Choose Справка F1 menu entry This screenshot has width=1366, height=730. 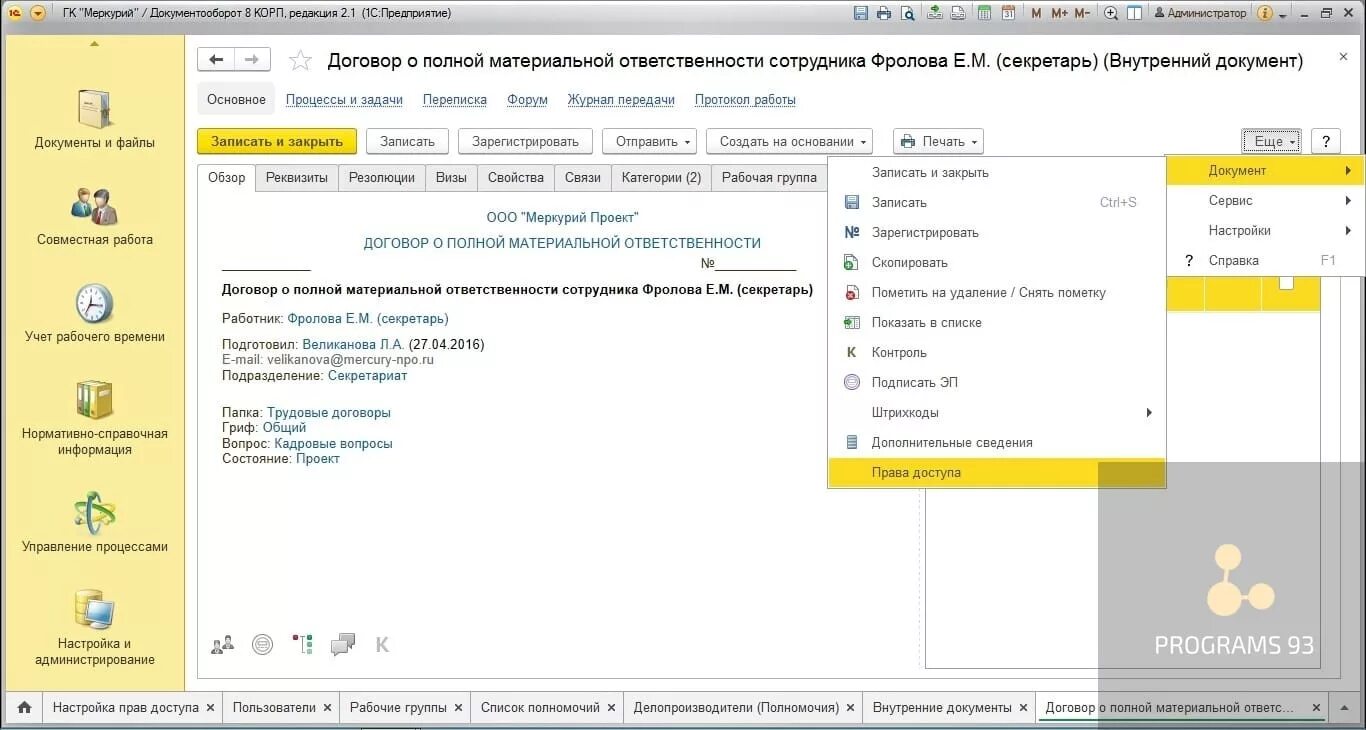click(x=1265, y=260)
